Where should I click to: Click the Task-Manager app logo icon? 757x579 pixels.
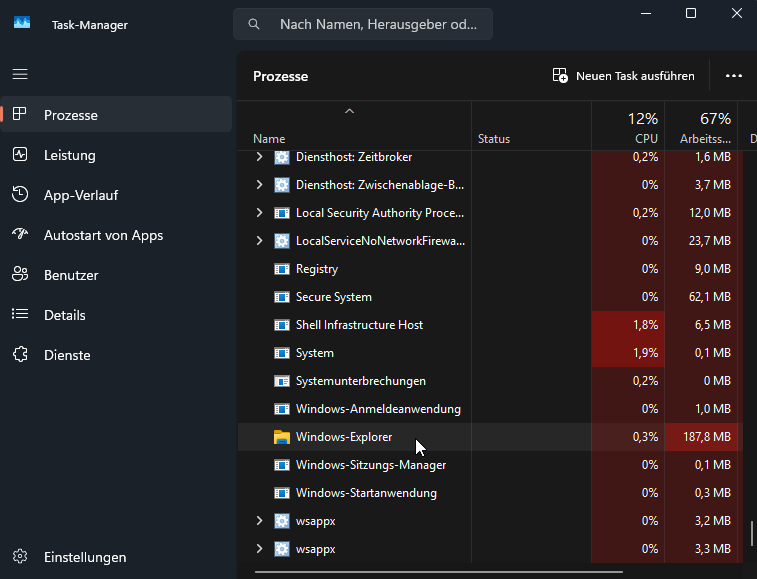[22, 23]
